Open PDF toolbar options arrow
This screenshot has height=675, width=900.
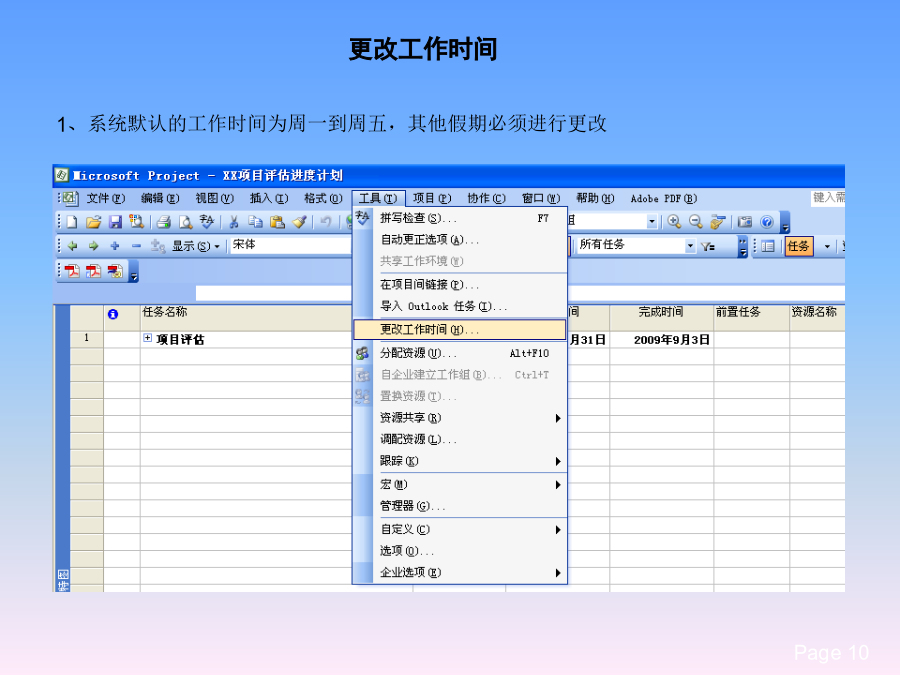pyautogui.click(x=134, y=271)
